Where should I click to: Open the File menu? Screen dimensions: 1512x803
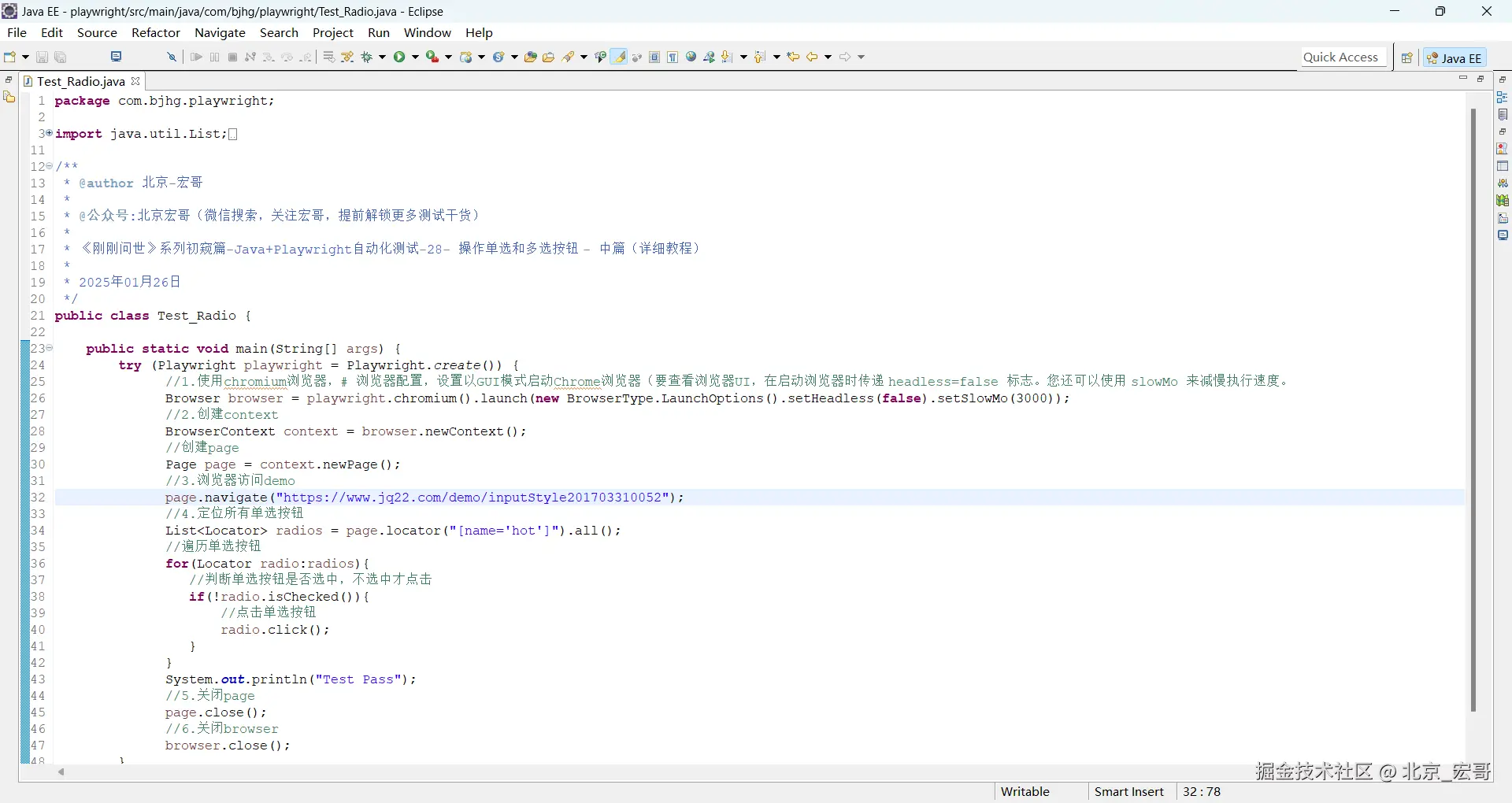point(17,32)
